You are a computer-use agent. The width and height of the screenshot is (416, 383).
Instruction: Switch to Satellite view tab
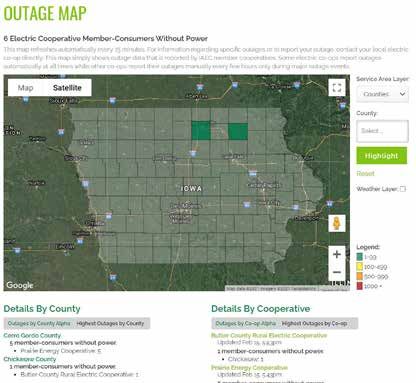[x=67, y=88]
